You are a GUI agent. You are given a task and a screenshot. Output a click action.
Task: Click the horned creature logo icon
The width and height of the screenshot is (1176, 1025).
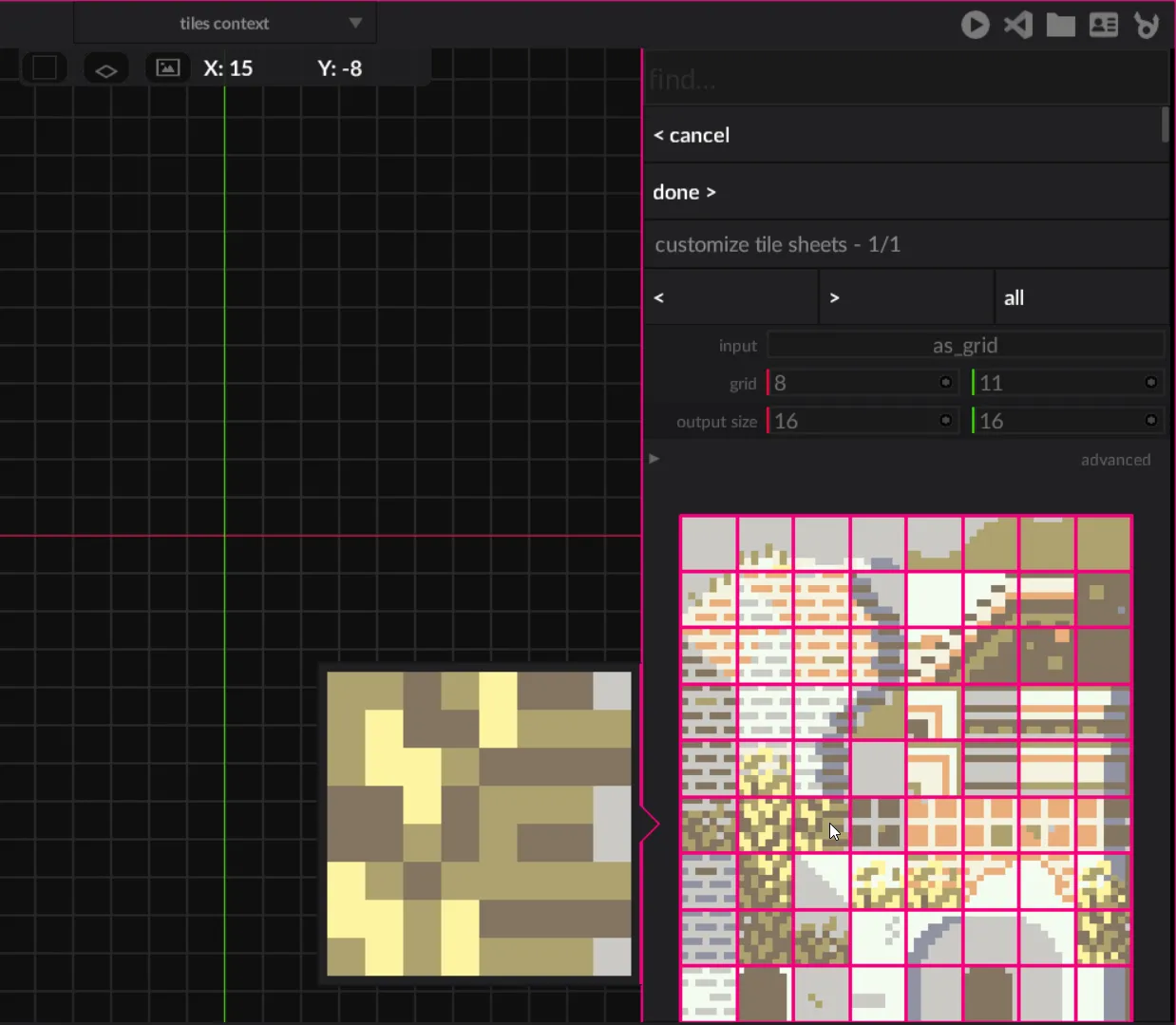(1147, 25)
